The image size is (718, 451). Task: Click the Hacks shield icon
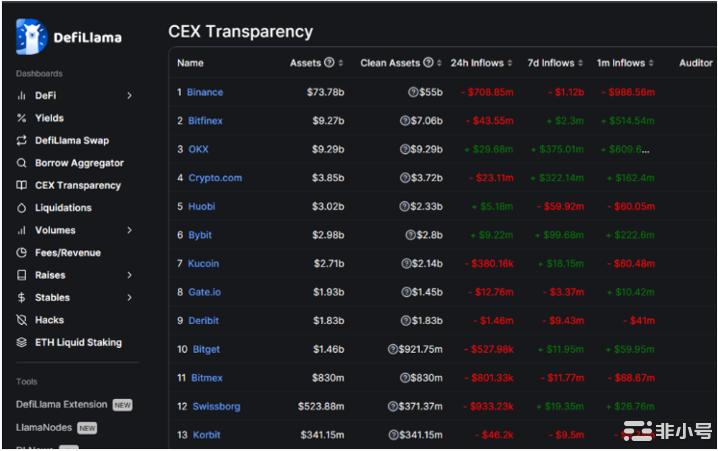[22, 320]
